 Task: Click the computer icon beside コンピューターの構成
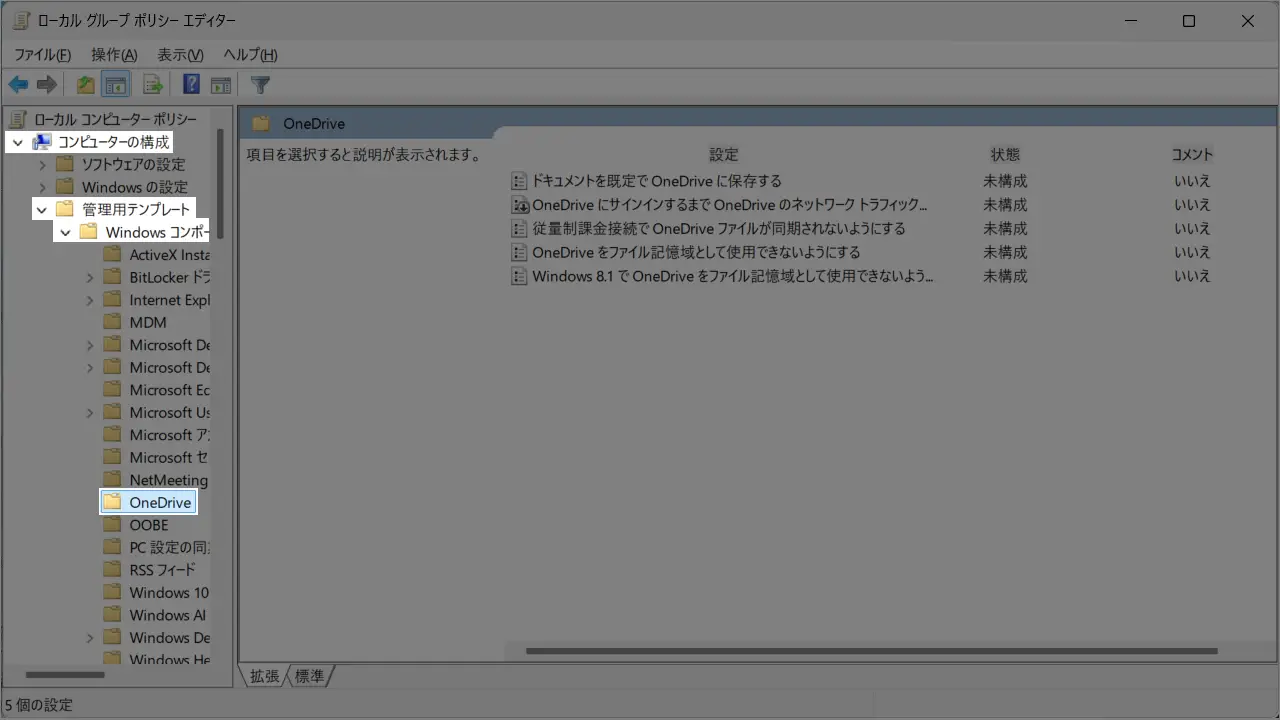point(42,142)
